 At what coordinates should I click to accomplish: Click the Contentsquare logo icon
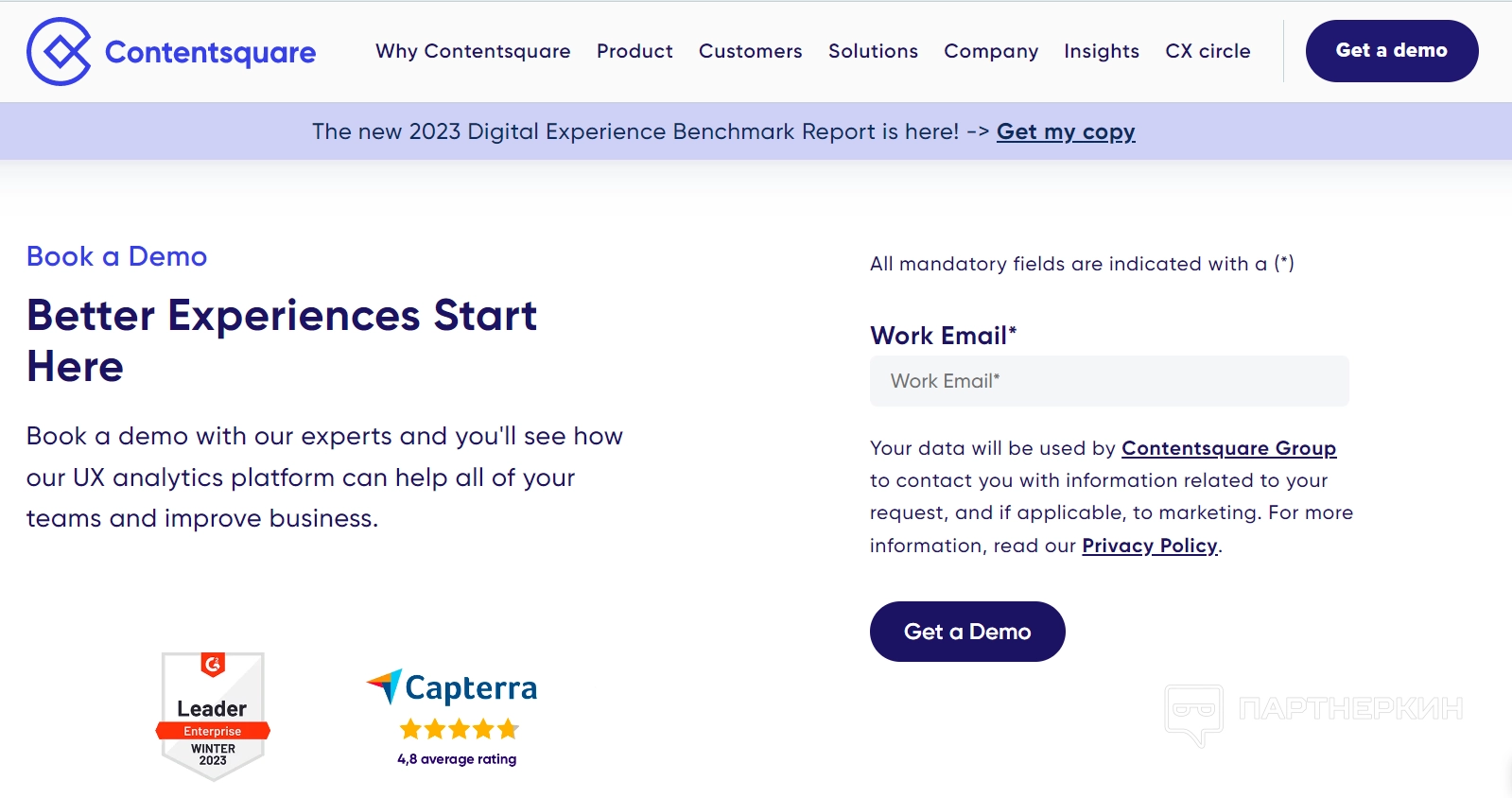(59, 51)
